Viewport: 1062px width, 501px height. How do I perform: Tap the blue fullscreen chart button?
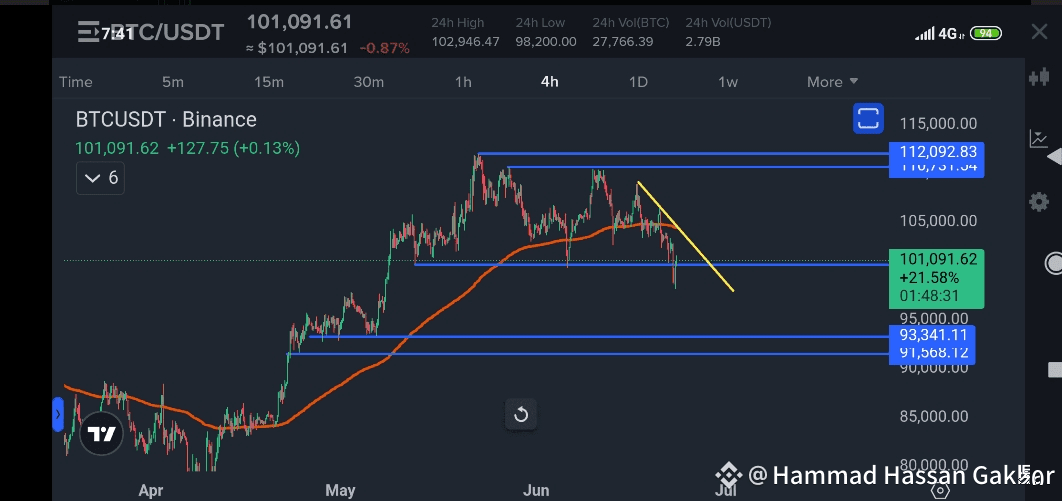coord(868,118)
